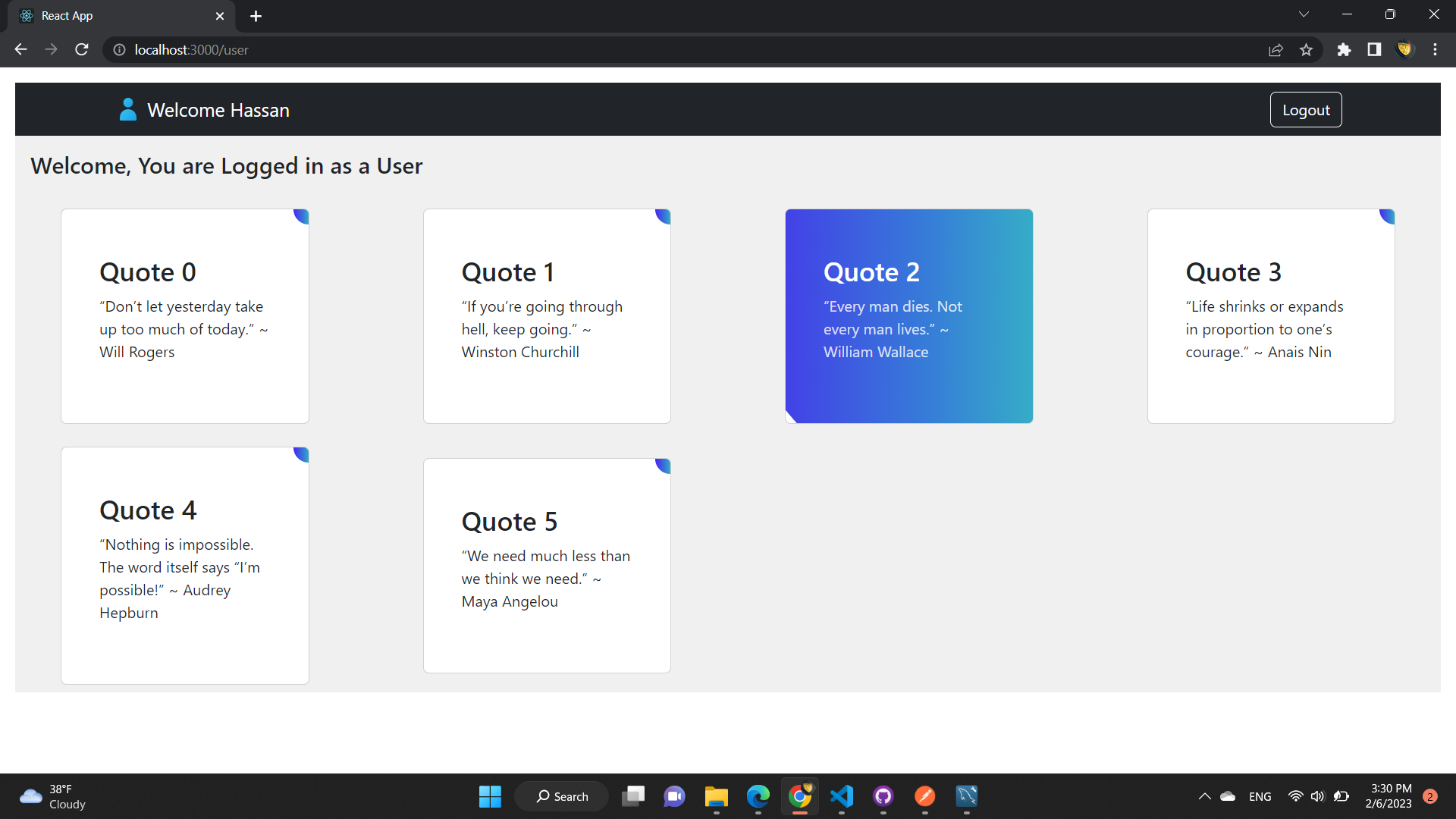Open the Chrome three-dot menu
1456x819 pixels.
[1435, 49]
